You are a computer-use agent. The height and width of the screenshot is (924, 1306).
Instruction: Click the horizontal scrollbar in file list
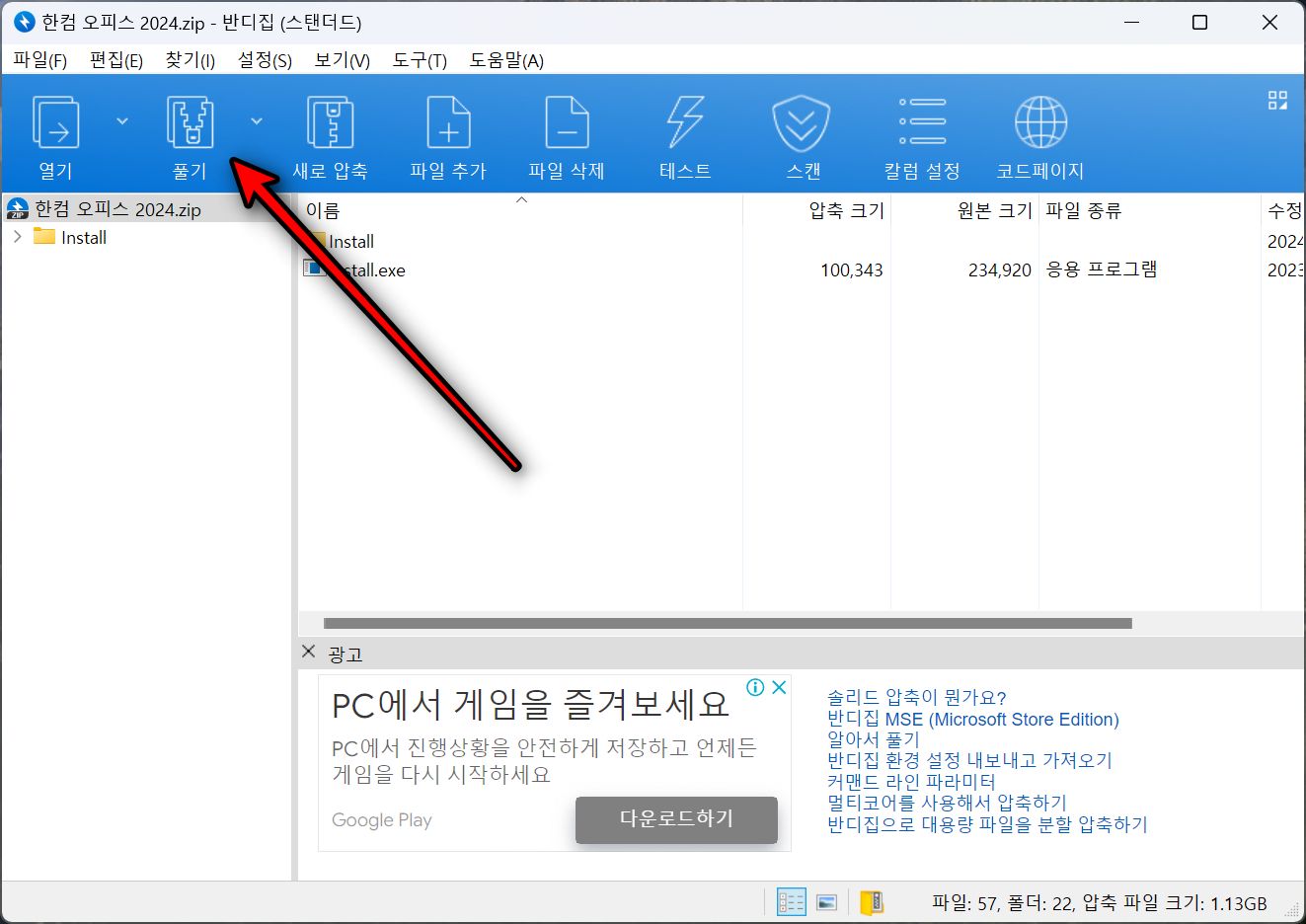[x=728, y=623]
